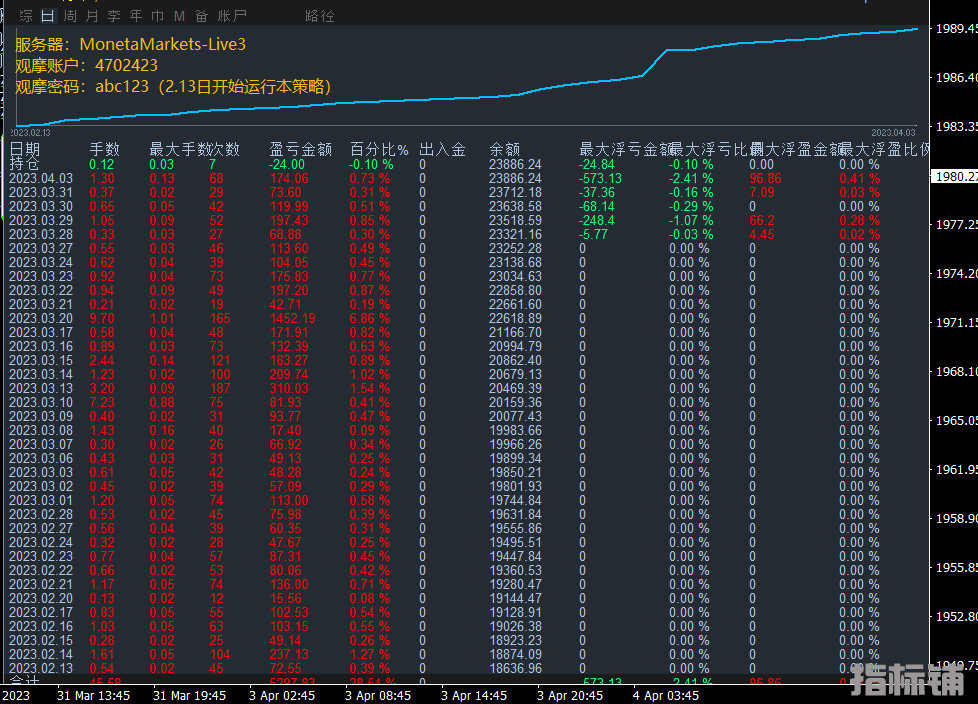Select the 持仓 open positions row label
This screenshot has width=978, height=704.
coord(25,163)
